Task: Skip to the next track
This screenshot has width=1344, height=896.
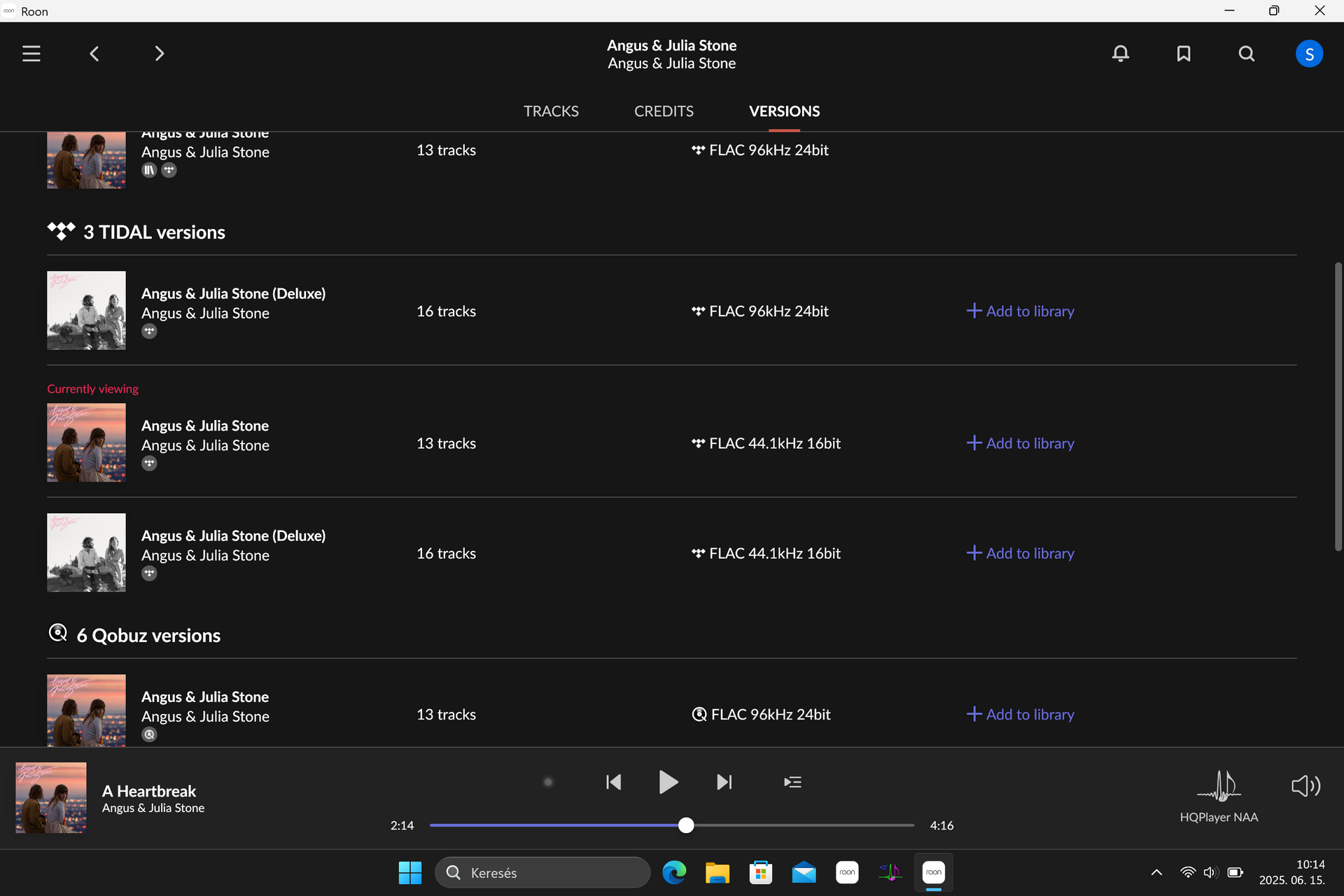Action: point(724,782)
